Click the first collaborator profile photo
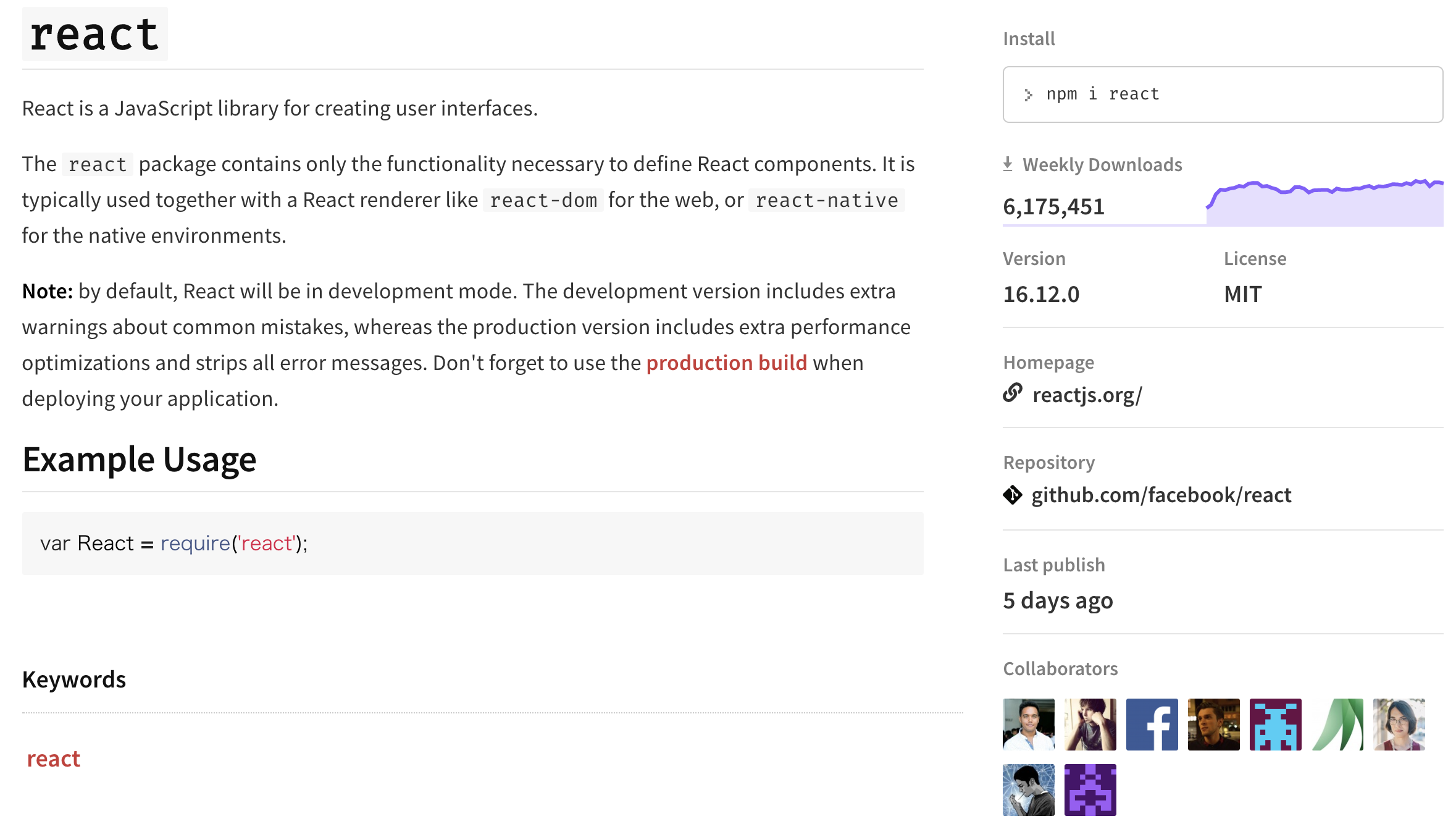The height and width of the screenshot is (824, 1456). click(x=1028, y=724)
